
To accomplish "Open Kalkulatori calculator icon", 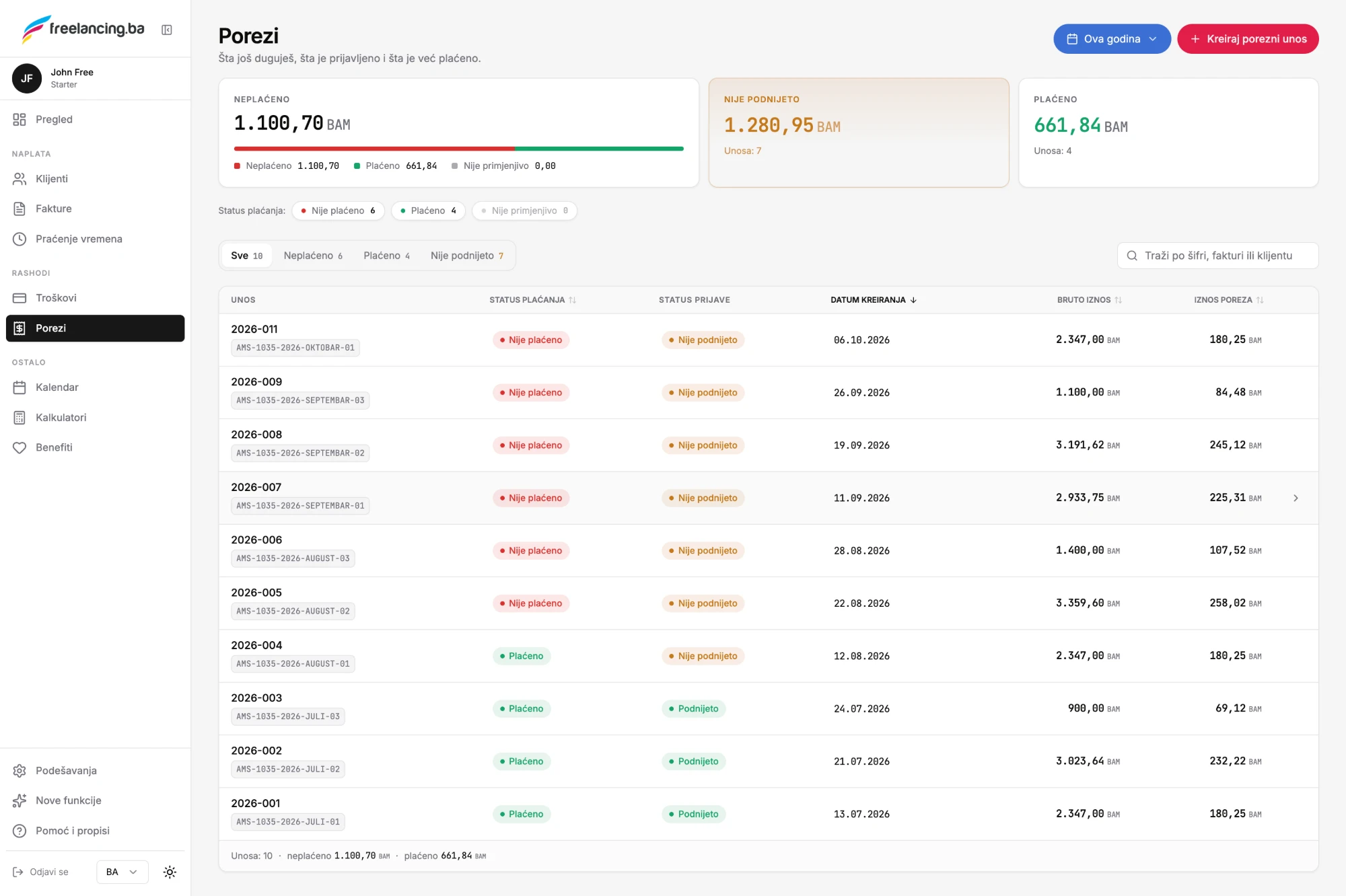I will [20, 418].
